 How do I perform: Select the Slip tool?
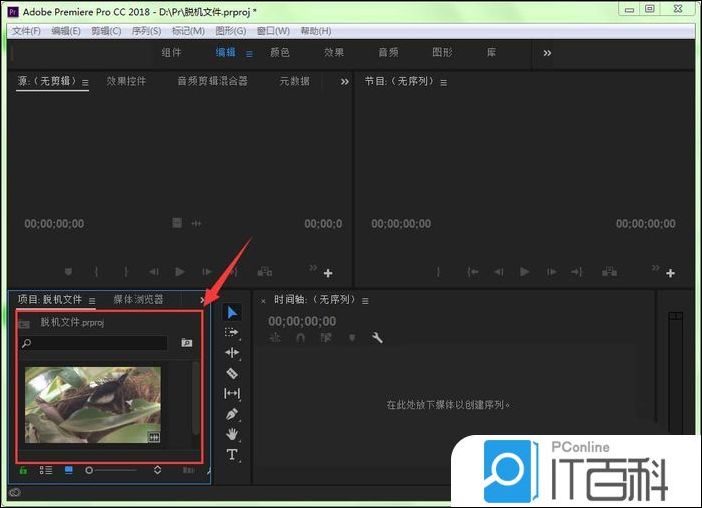pos(232,393)
